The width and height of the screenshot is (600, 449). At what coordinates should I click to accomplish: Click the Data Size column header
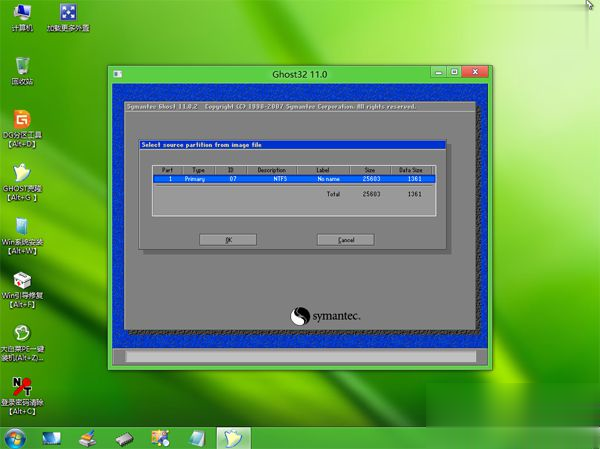point(411,171)
